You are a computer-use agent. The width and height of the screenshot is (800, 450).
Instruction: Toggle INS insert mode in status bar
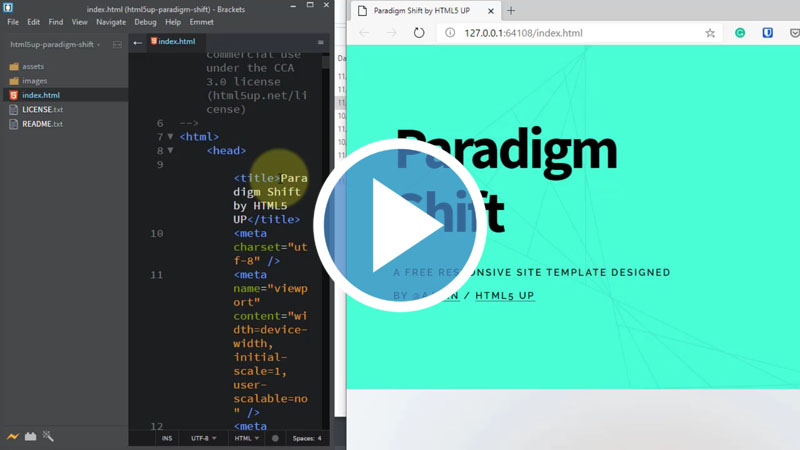click(x=167, y=438)
